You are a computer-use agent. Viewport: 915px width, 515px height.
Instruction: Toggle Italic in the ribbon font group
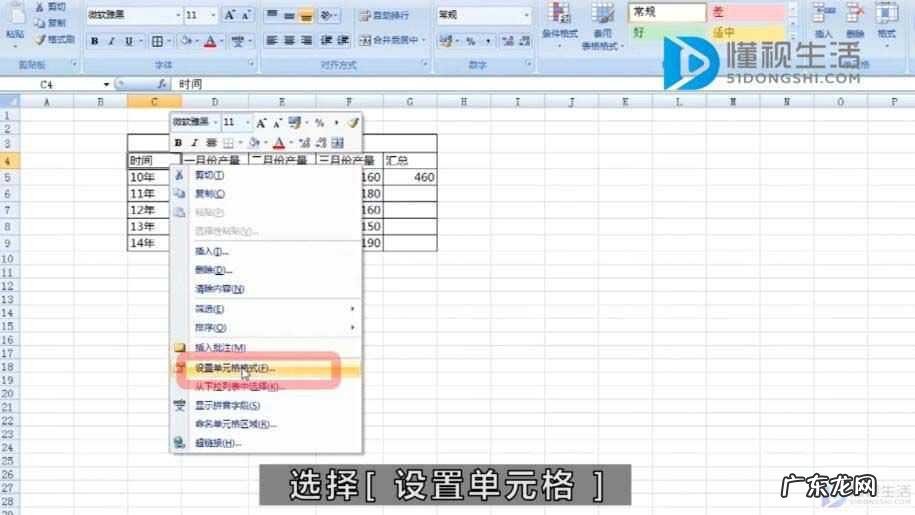point(111,41)
